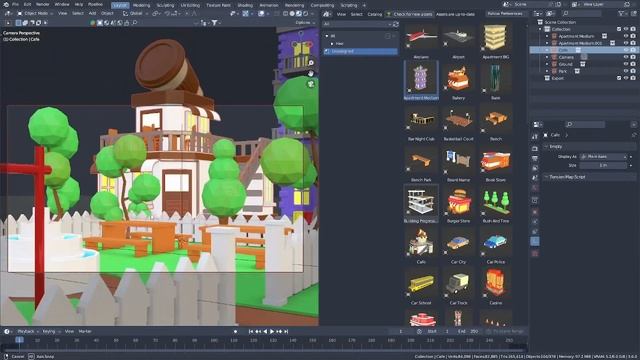Open the asset browser Catalog menu
Viewport: 640px width, 360px height.
tap(375, 14)
